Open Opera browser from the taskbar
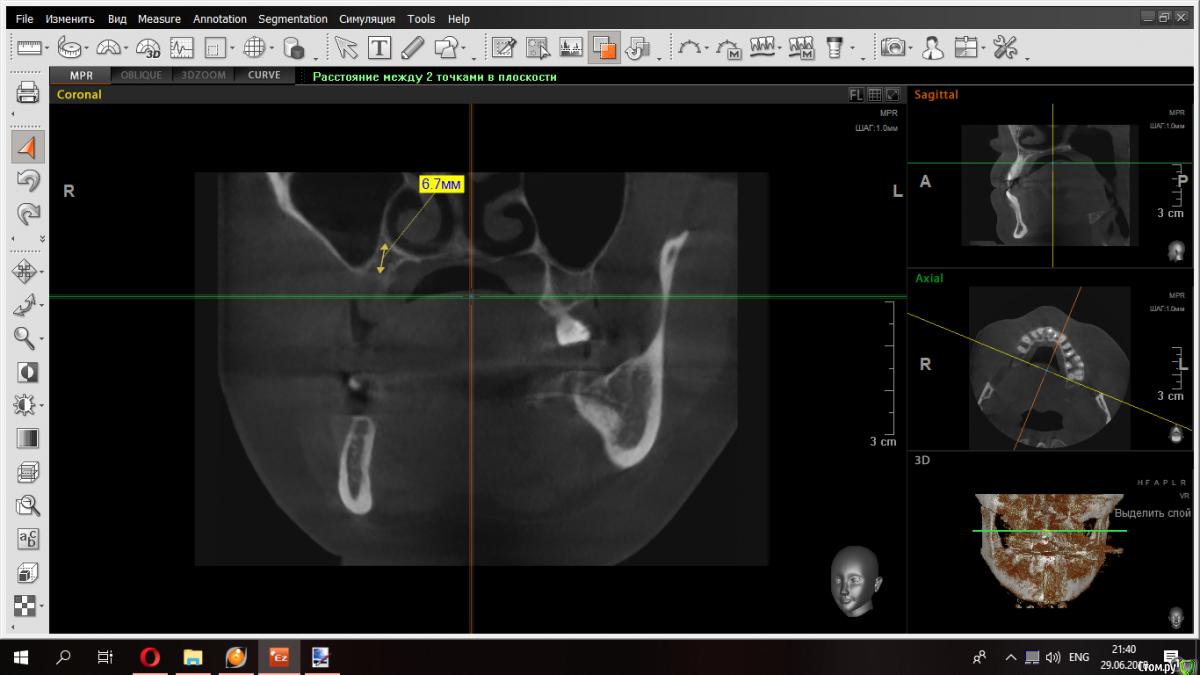This screenshot has height=675, width=1200. (x=150, y=657)
